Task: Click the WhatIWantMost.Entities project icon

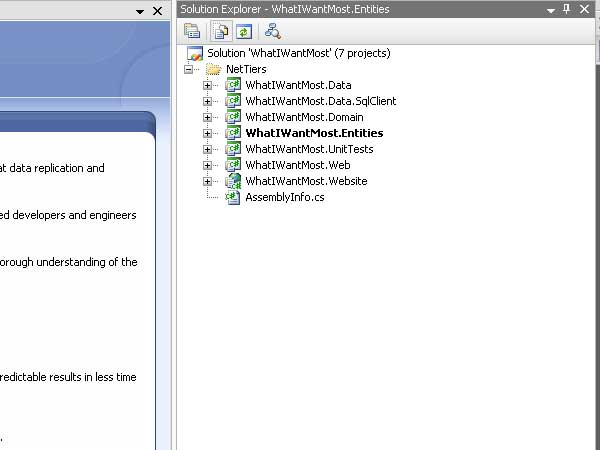Action: 233,133
